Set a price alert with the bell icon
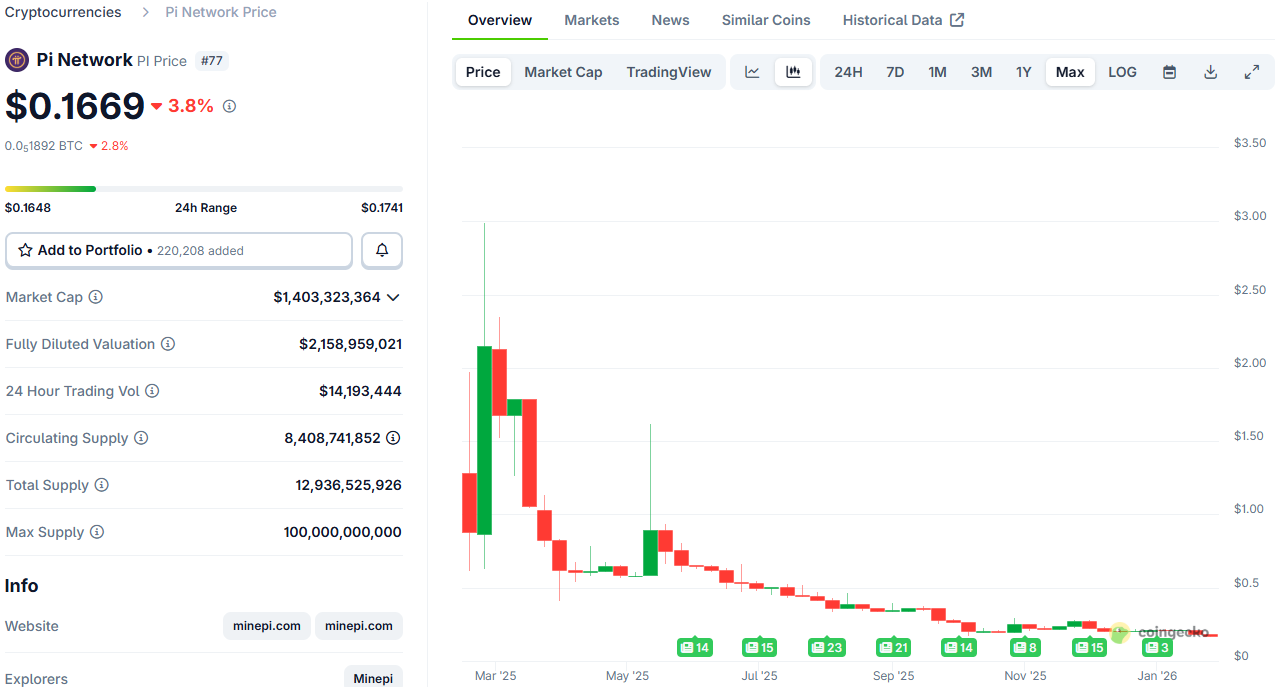1283x687 pixels. pos(381,250)
